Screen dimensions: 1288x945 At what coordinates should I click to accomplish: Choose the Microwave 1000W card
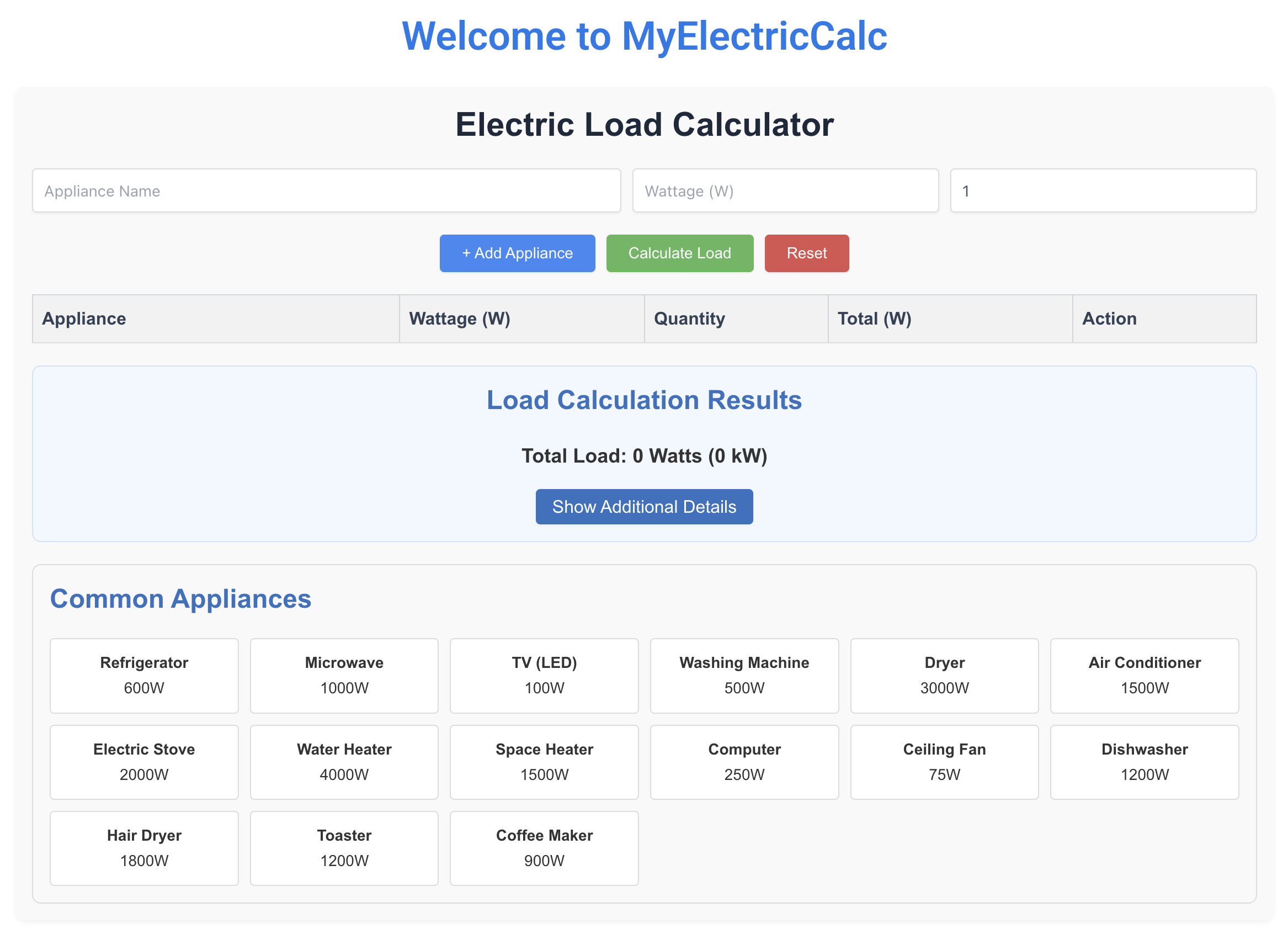(344, 676)
